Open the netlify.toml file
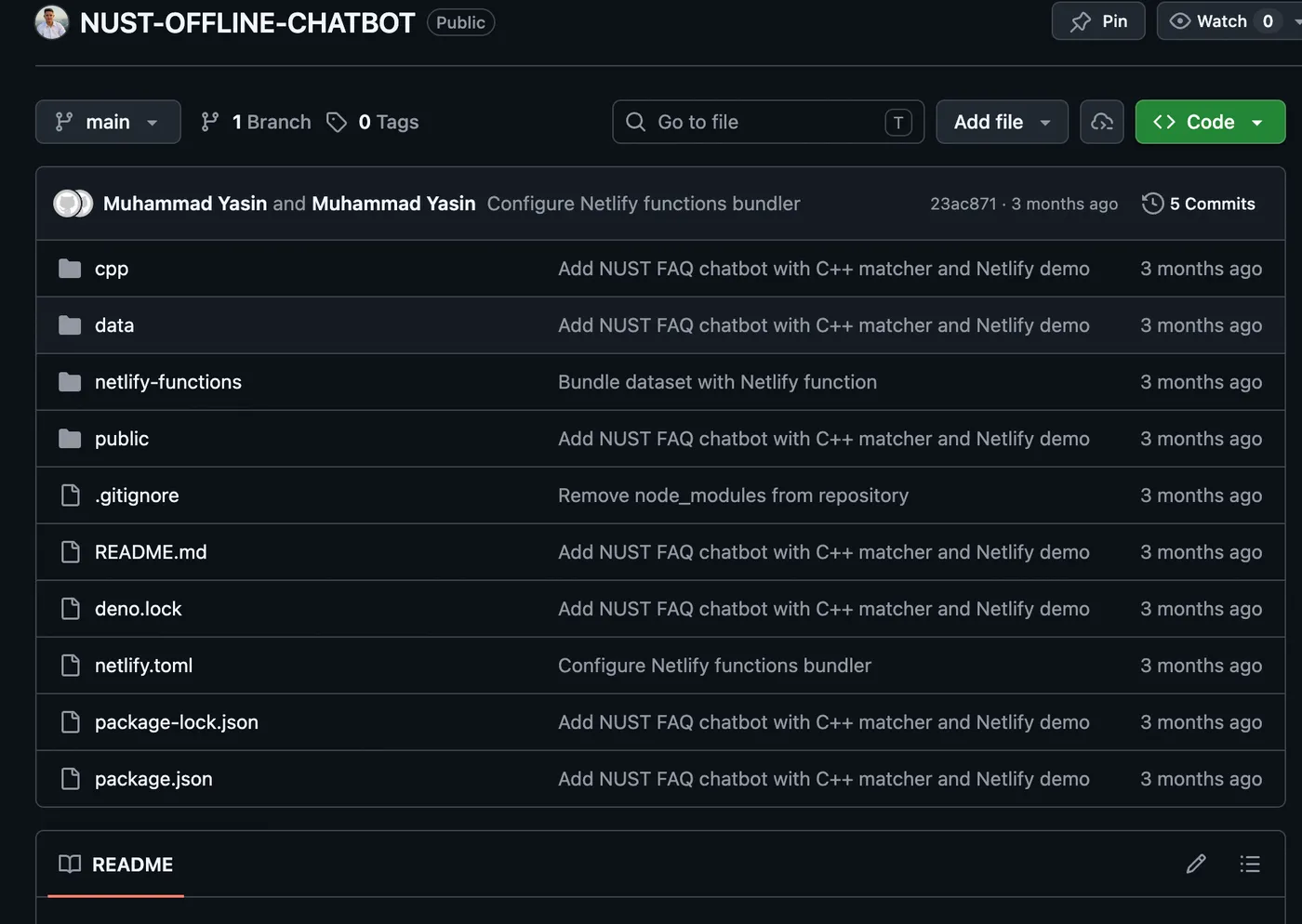 pos(144,666)
